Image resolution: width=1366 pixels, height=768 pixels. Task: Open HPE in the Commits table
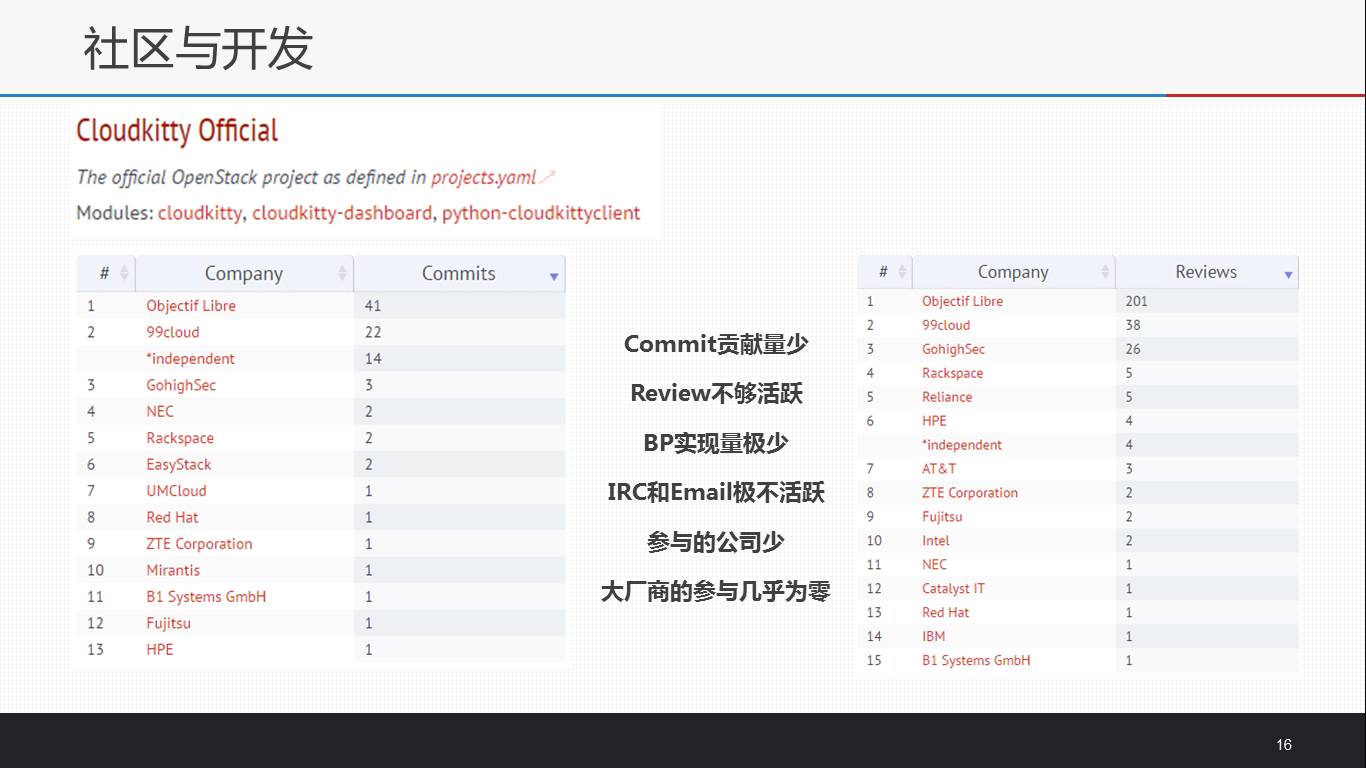[x=160, y=650]
